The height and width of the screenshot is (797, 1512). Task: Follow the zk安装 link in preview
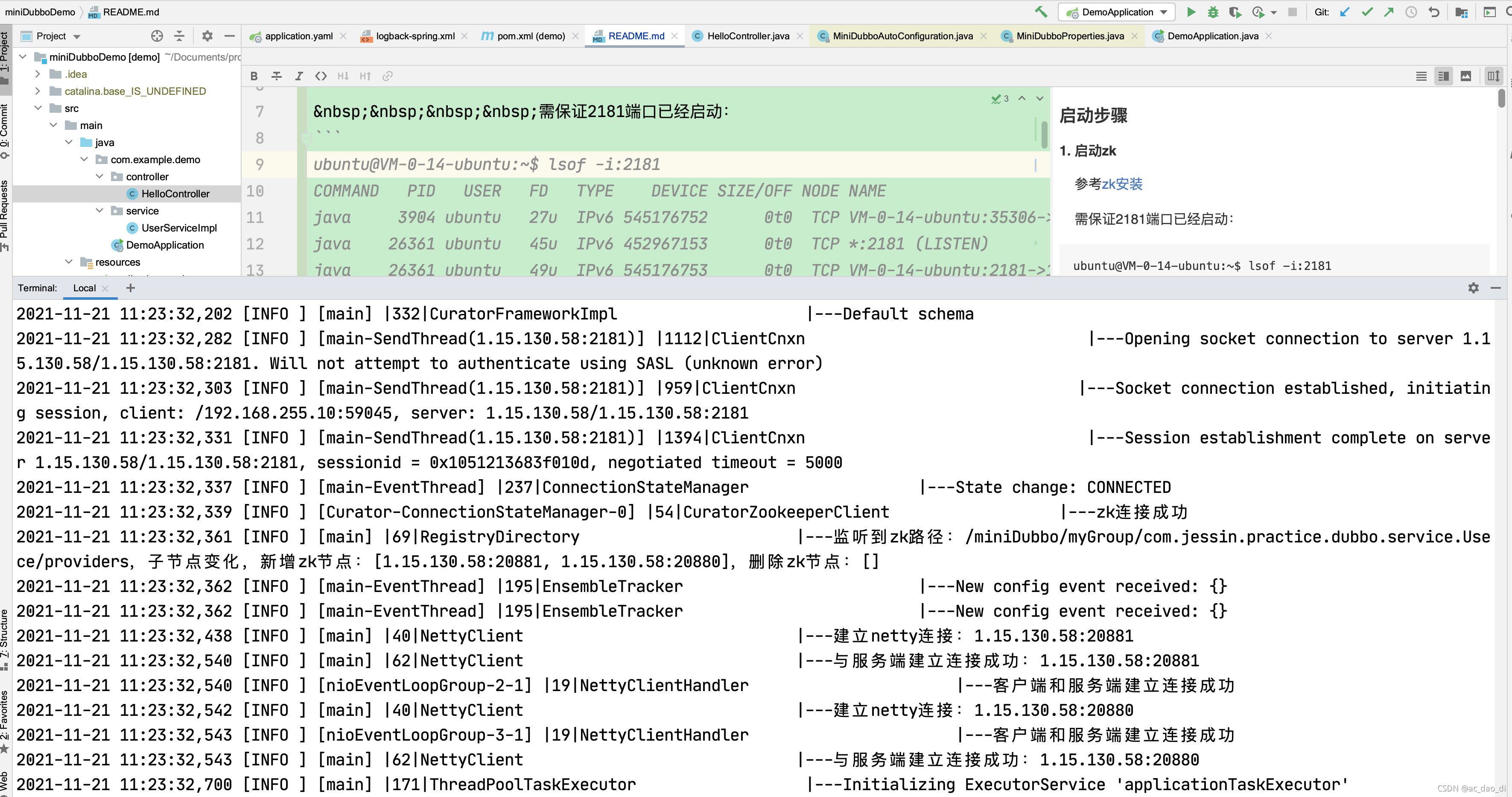point(1122,184)
